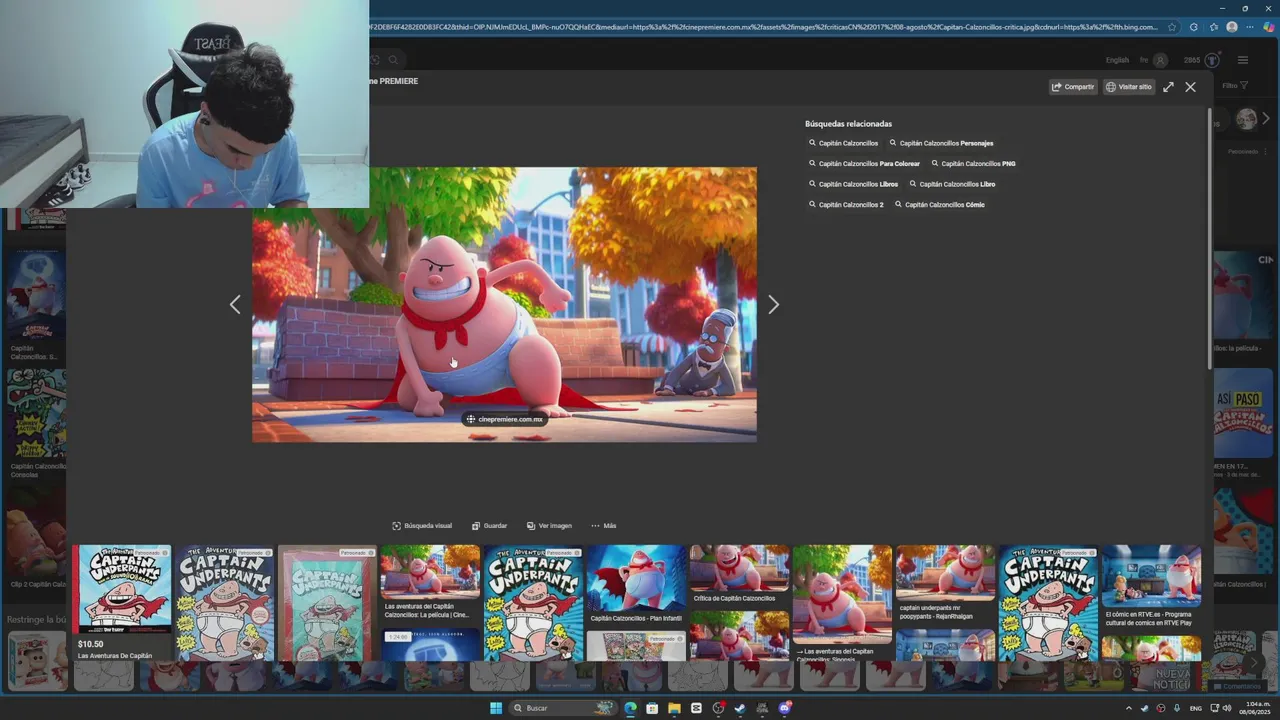Search related 'Capitán Calzoncillos Cómic'
The height and width of the screenshot is (720, 1280).
[939, 205]
